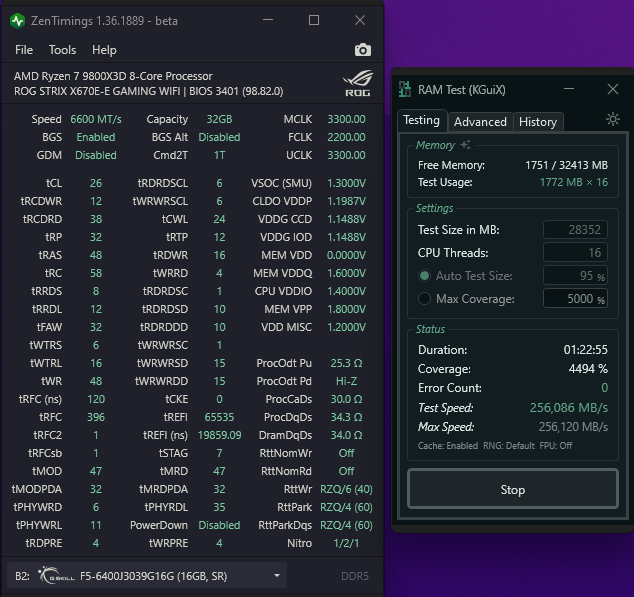Click the 6600 MT/s speed value

tap(96, 119)
